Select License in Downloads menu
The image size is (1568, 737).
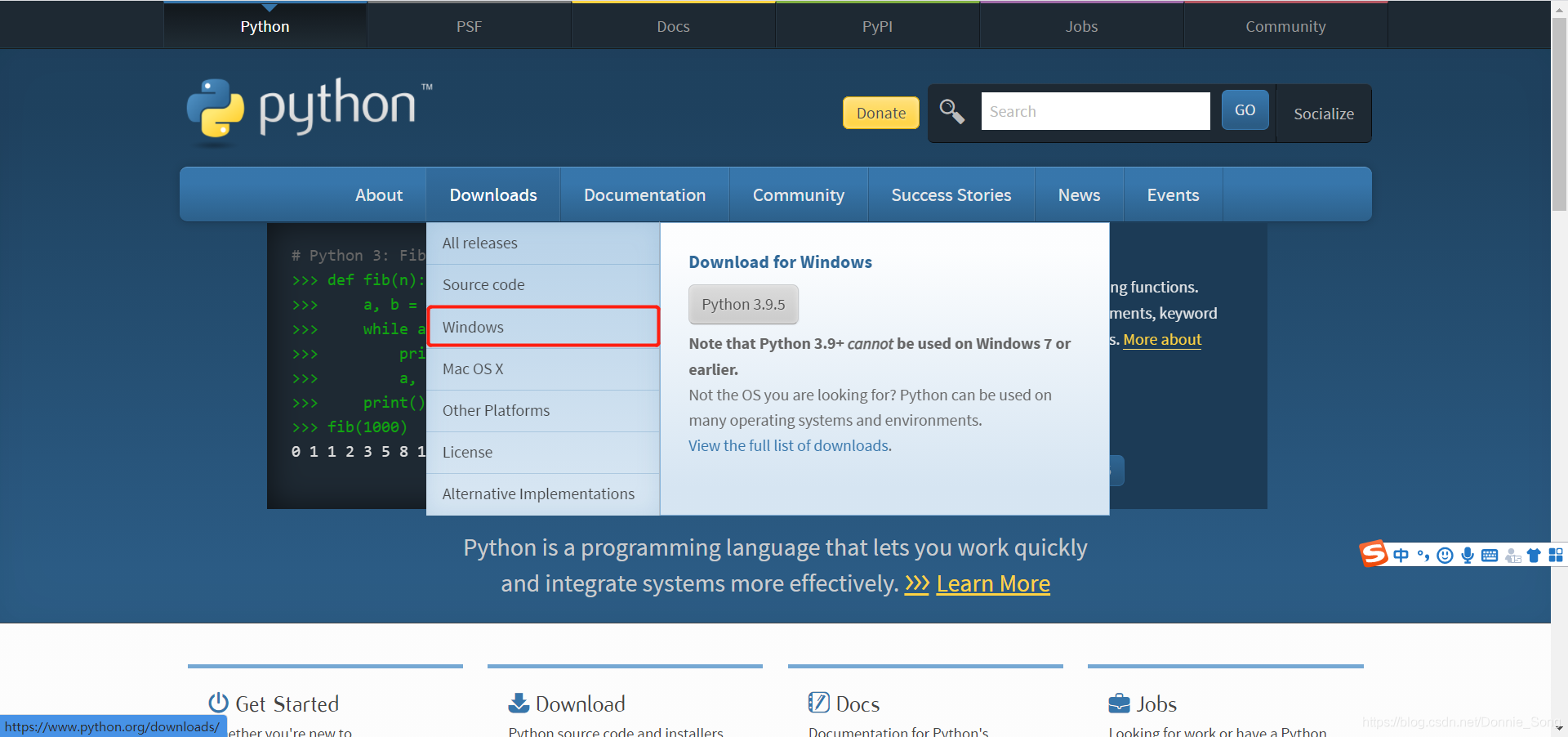[543, 452]
